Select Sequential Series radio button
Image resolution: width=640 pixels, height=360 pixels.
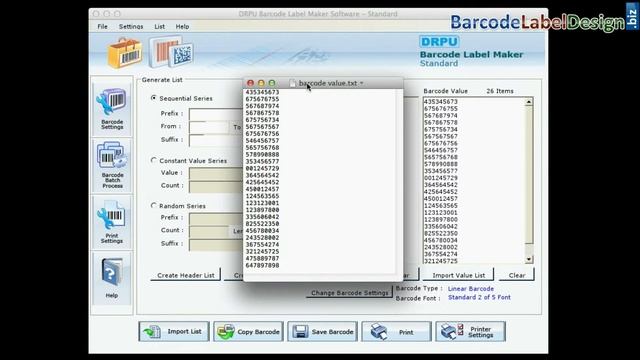point(154,98)
